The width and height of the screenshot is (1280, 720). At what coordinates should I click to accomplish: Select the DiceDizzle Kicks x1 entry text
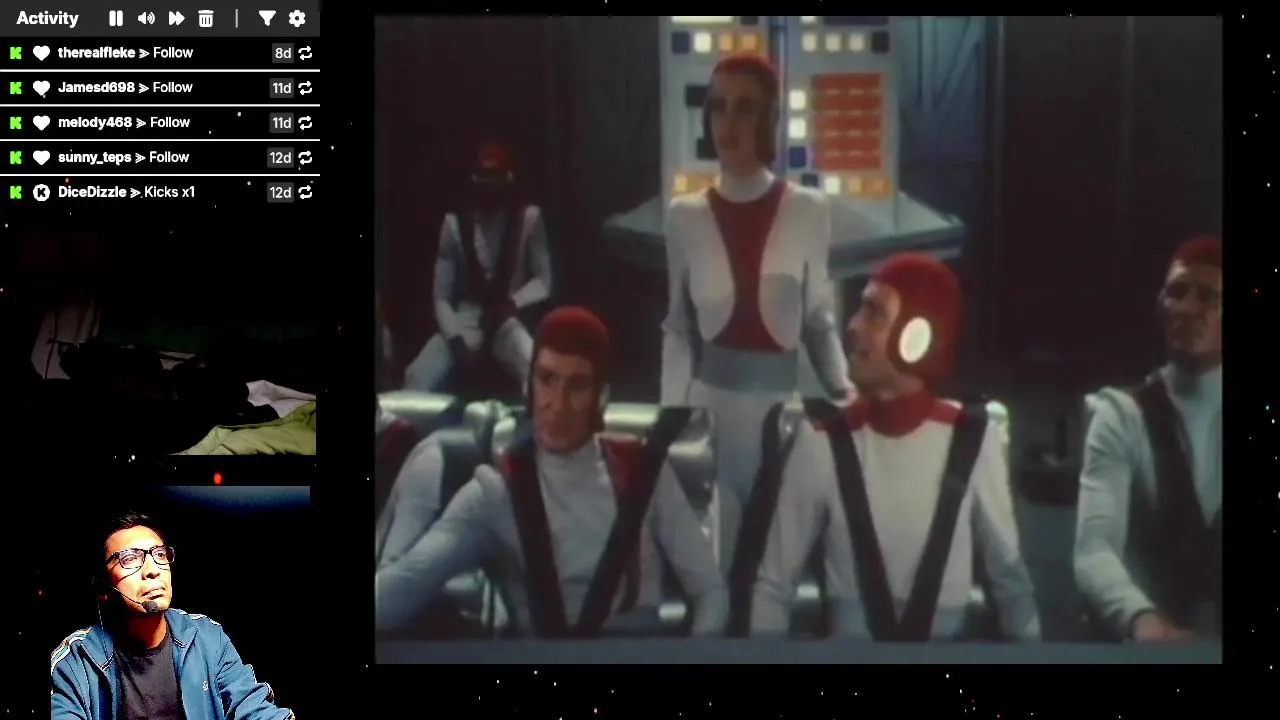[126, 192]
